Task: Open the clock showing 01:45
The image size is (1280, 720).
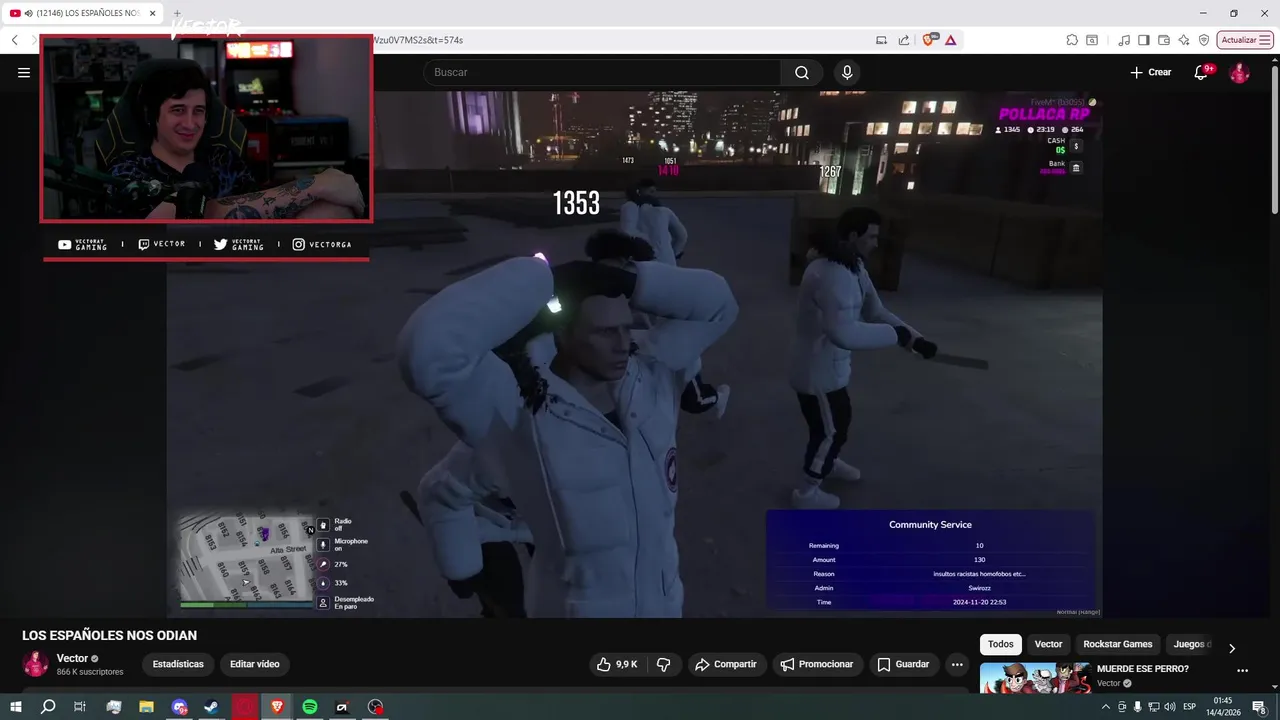Action: pos(1222,706)
